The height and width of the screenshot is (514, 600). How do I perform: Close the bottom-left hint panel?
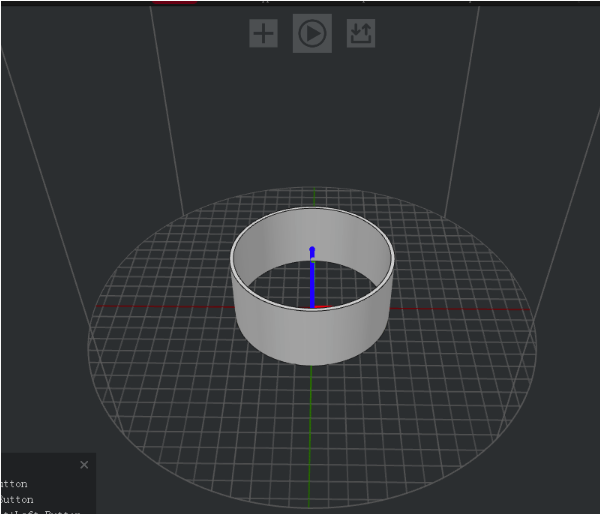(84, 465)
